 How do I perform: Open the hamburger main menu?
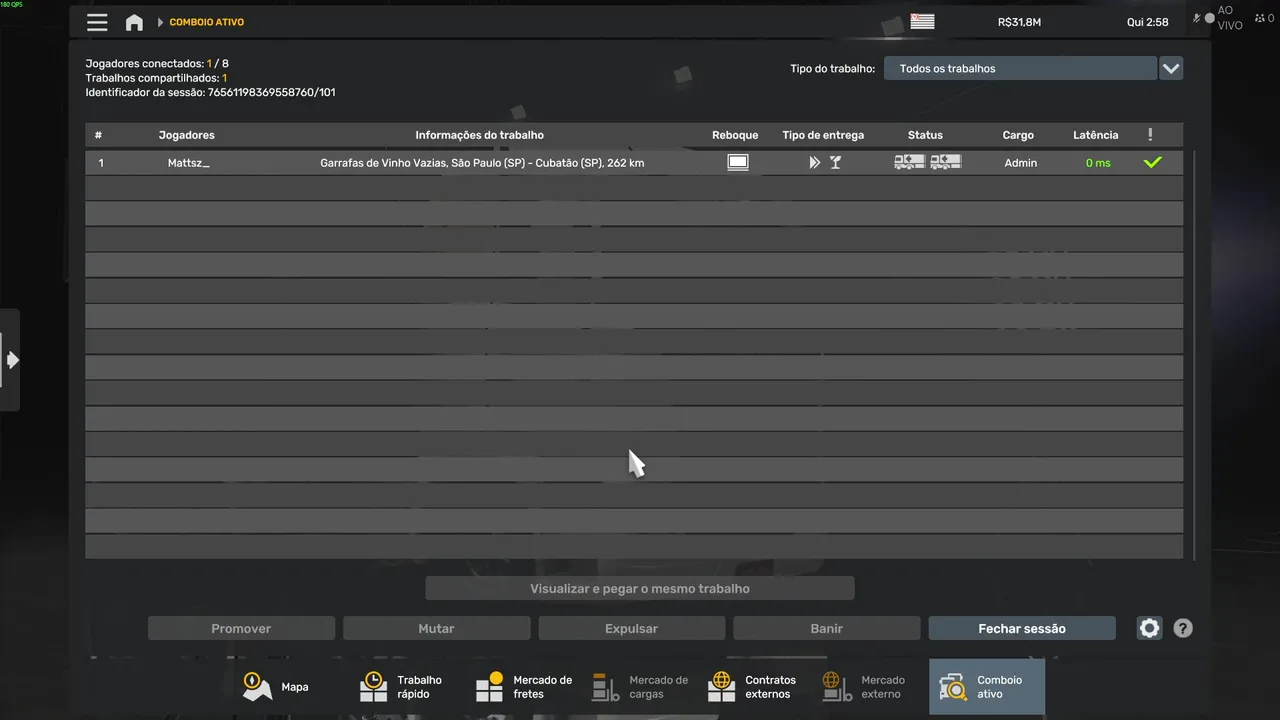[x=97, y=22]
